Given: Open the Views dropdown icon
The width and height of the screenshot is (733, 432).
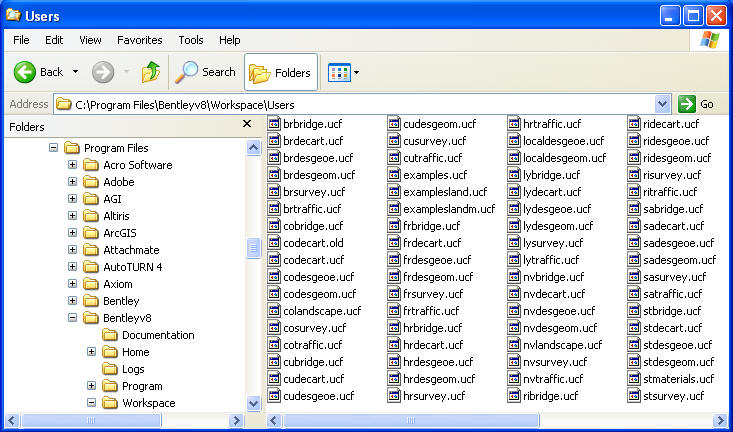Looking at the screenshot, I should (x=343, y=72).
